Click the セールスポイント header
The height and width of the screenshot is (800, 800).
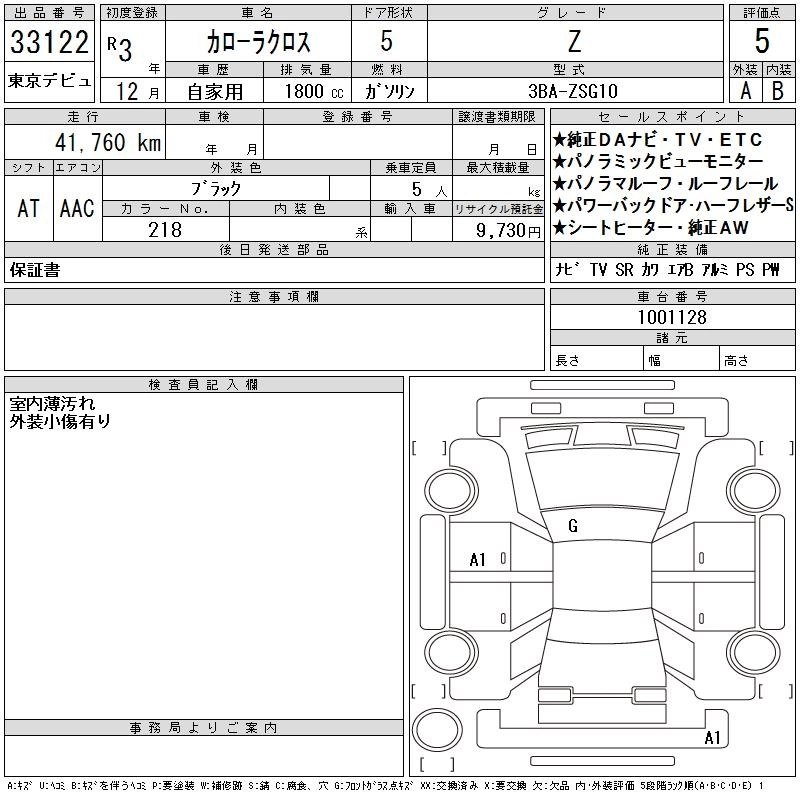[x=672, y=117]
